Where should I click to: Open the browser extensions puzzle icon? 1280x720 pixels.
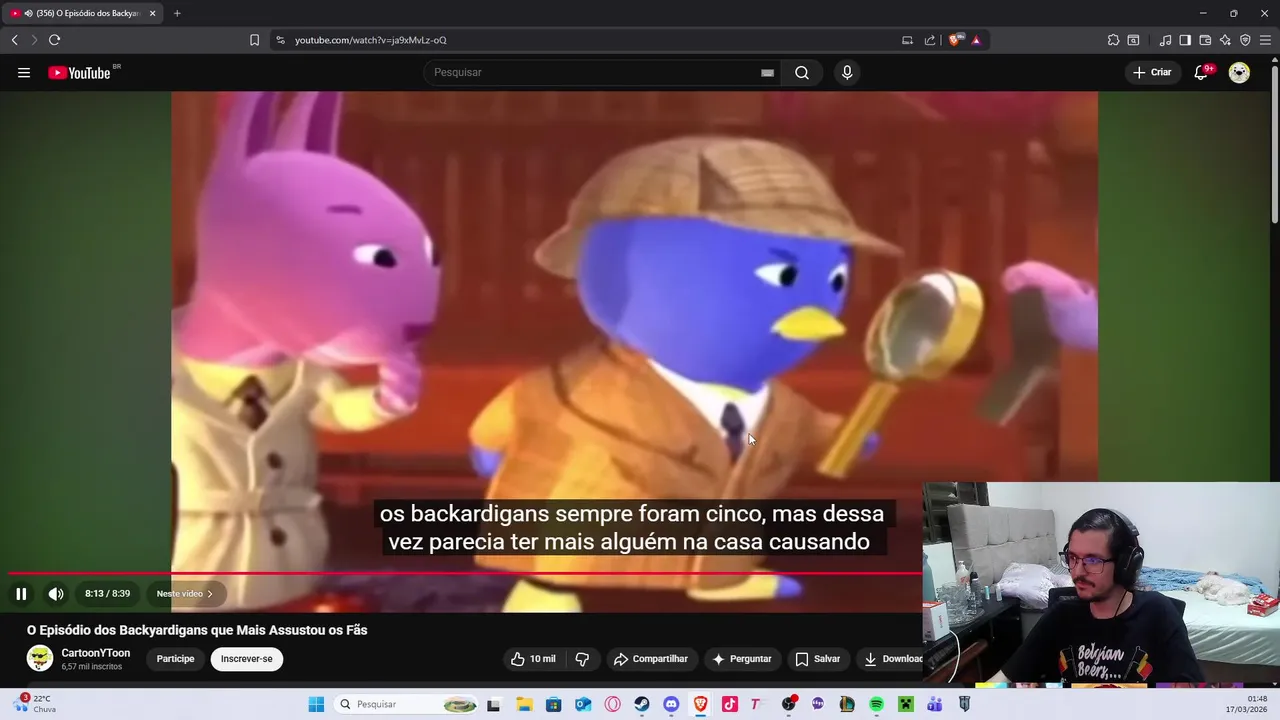1113,40
